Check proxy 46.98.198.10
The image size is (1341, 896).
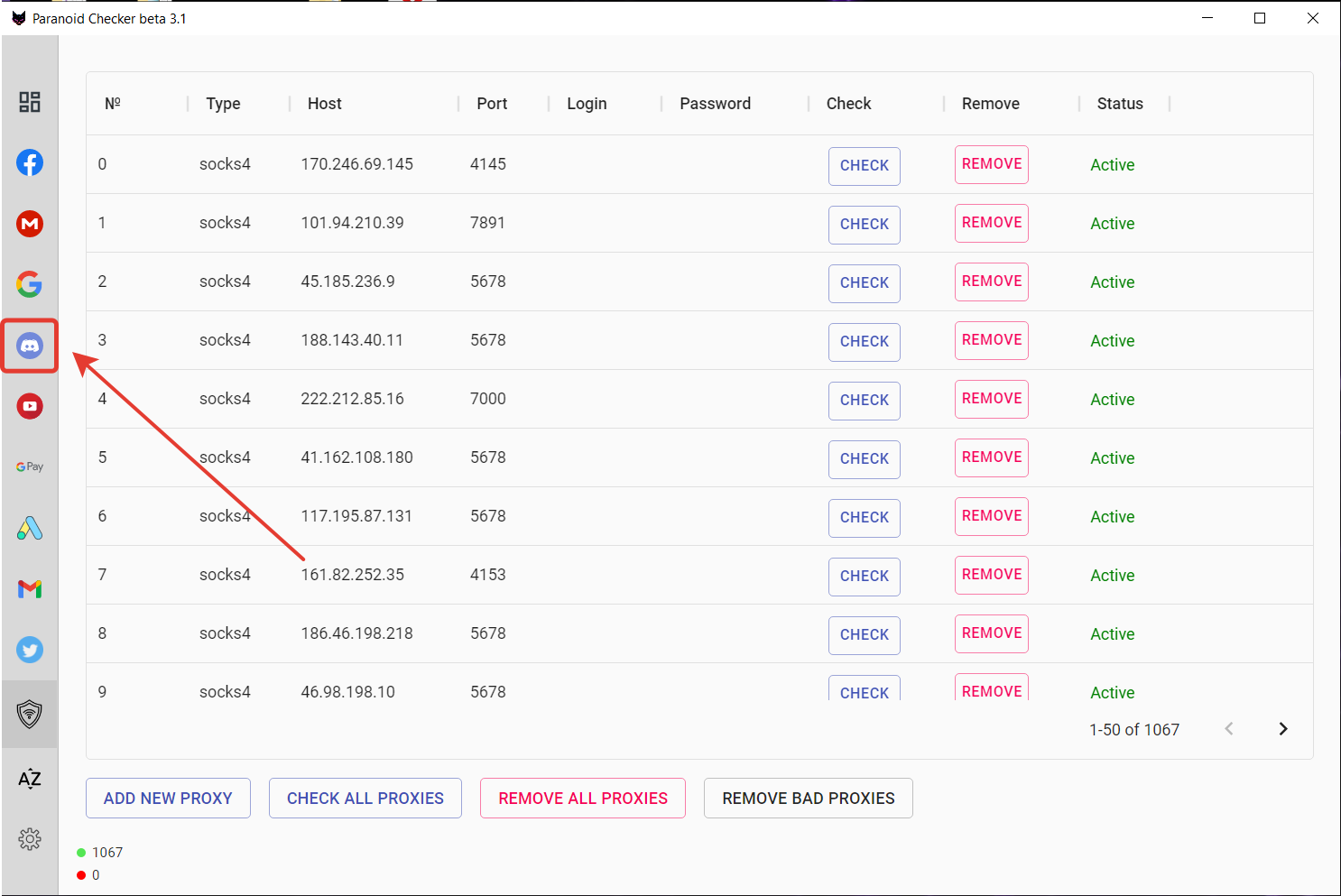point(865,689)
